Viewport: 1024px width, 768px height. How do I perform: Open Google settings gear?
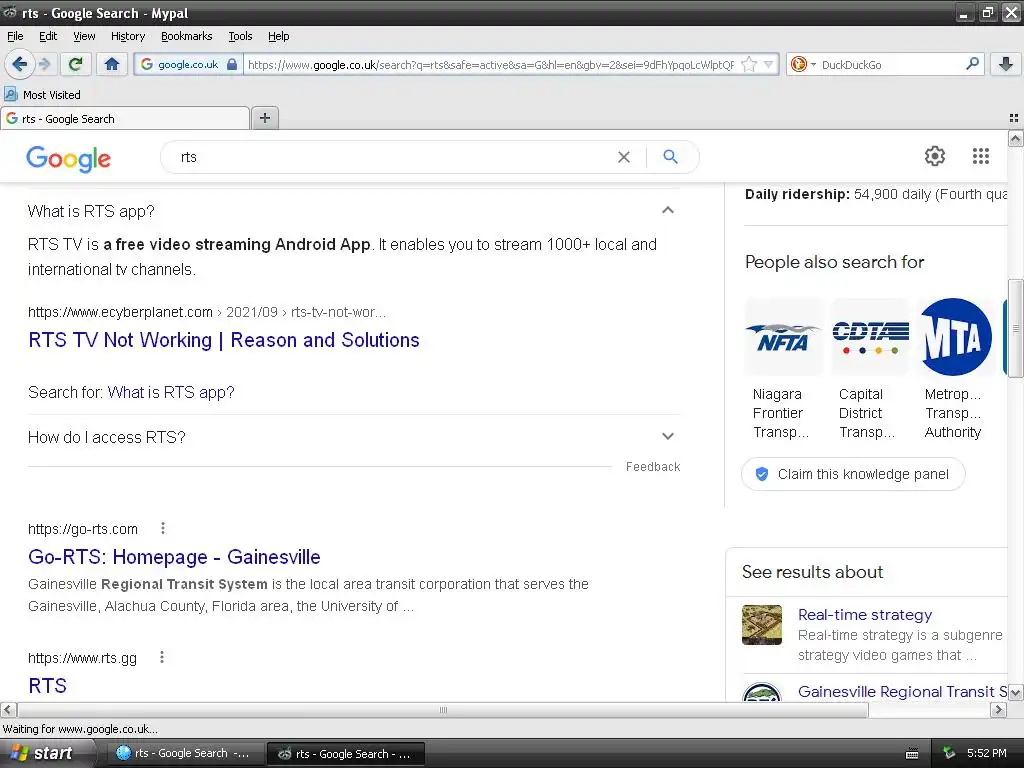coord(935,156)
